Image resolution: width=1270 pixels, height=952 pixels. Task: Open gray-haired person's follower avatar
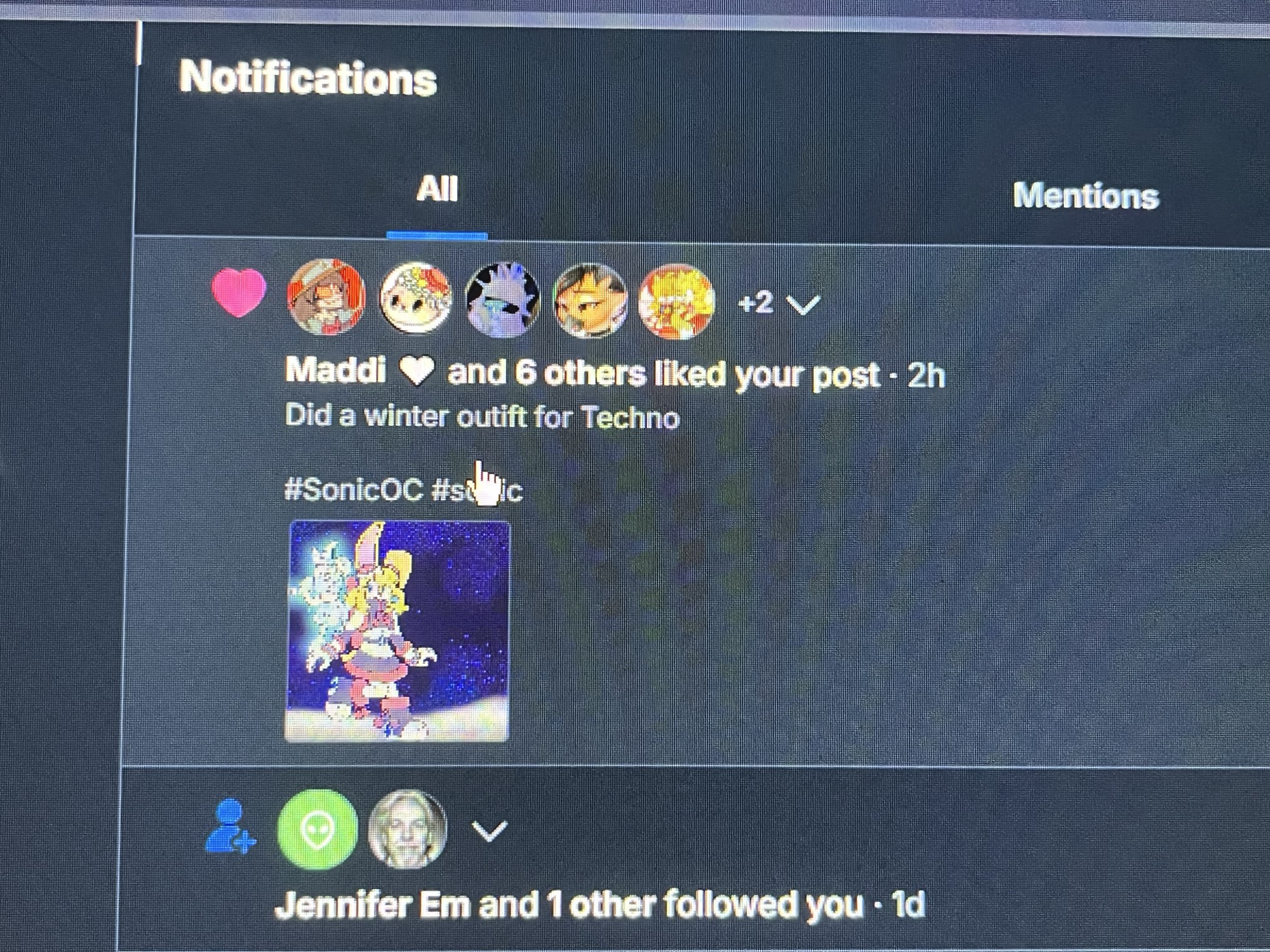(407, 829)
